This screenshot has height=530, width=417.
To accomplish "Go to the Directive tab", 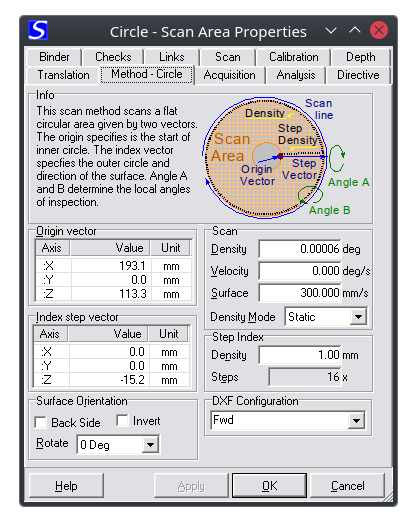I will pos(358,75).
